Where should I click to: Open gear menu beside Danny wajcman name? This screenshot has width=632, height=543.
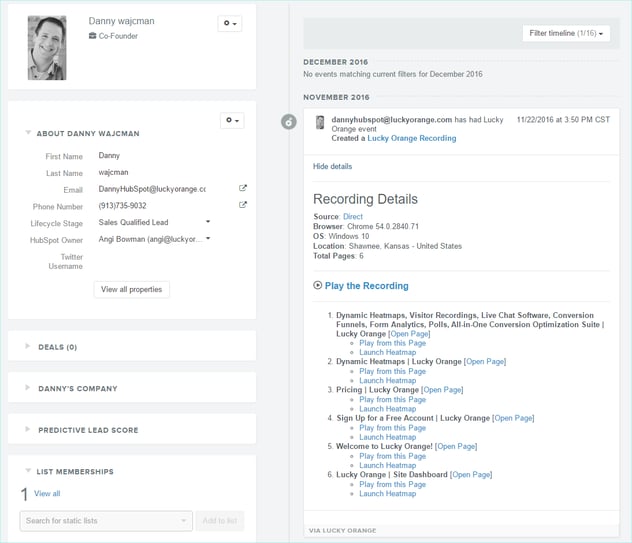(x=229, y=24)
